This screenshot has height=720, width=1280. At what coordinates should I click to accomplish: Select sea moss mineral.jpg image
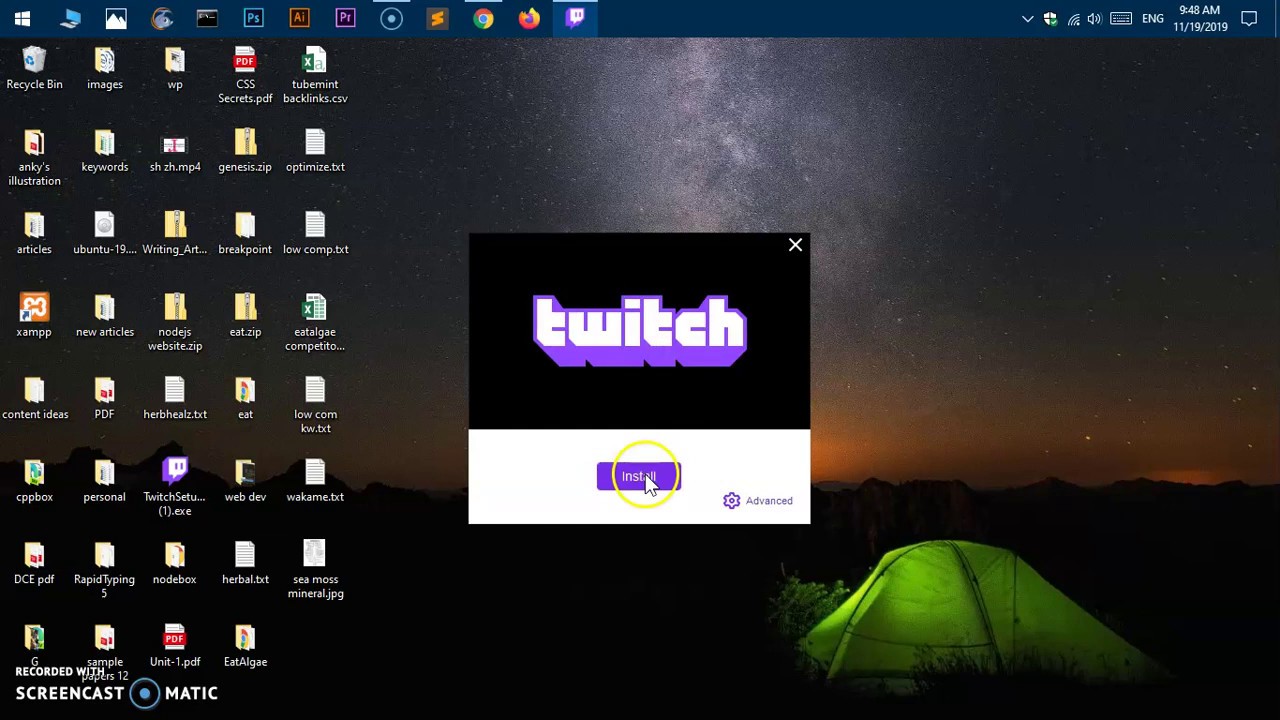coord(315,570)
